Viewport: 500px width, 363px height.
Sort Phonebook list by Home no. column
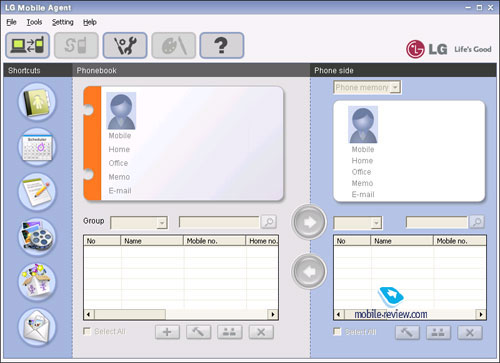(x=262, y=241)
